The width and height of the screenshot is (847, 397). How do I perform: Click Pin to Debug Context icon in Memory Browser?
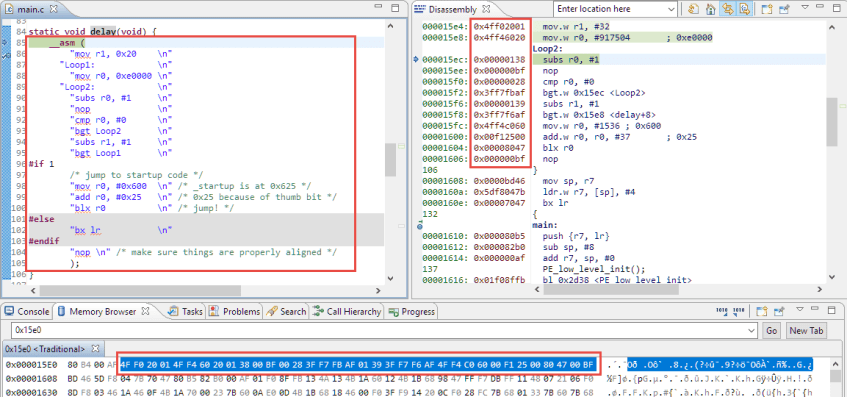click(778, 311)
